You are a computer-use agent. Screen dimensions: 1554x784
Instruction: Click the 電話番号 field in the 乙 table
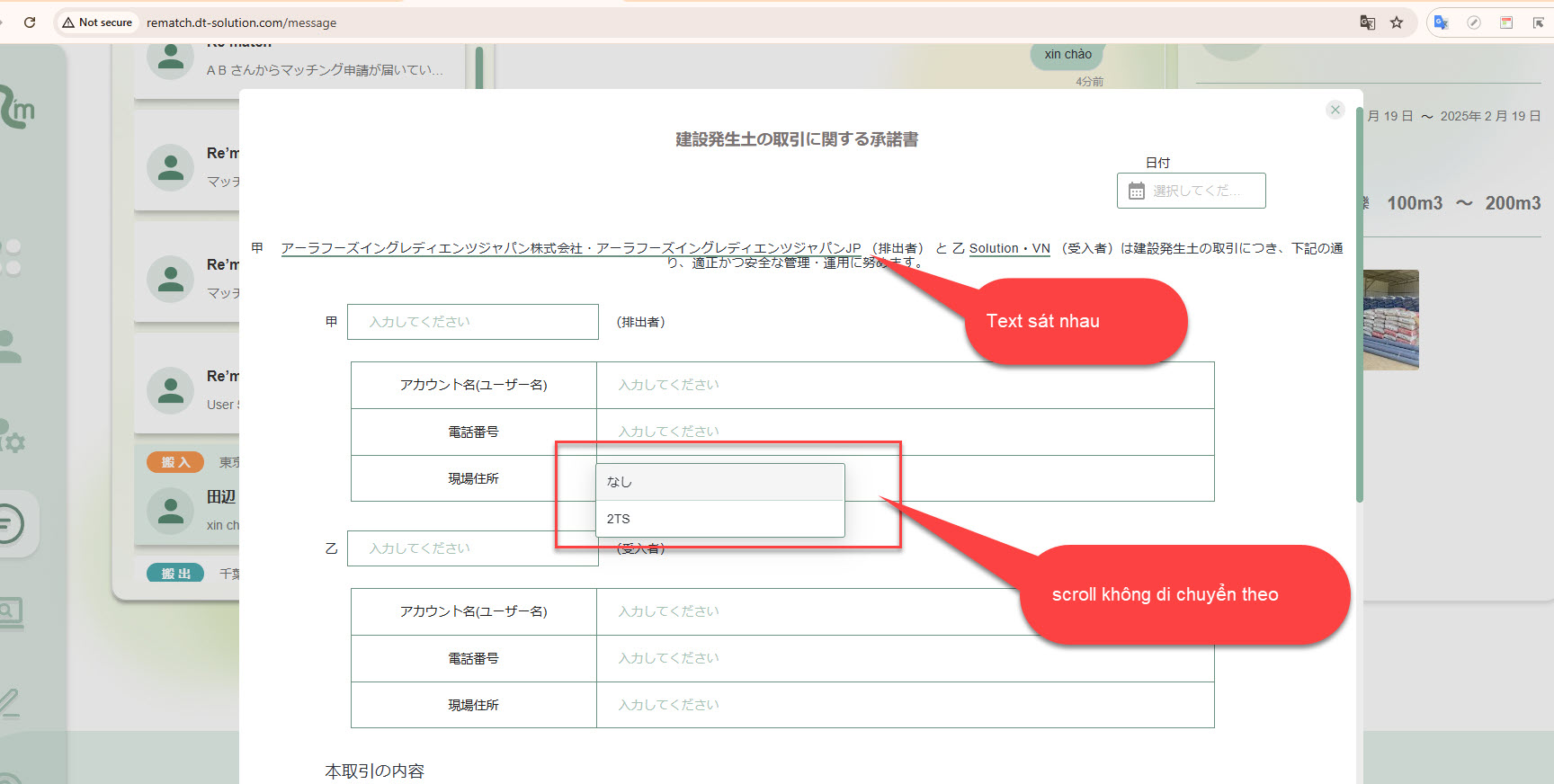(x=904, y=658)
